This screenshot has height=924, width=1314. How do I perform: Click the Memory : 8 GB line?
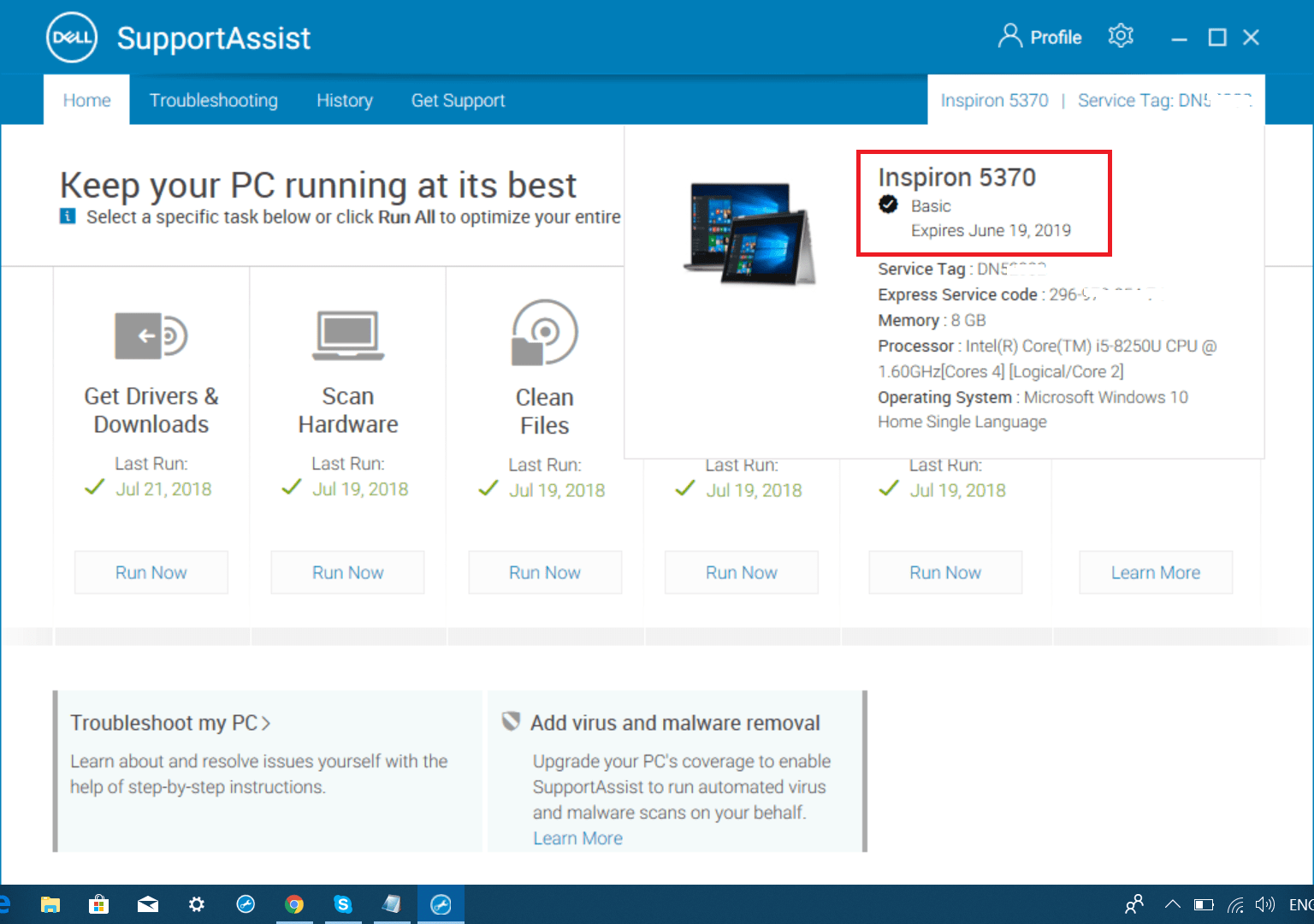[932, 320]
